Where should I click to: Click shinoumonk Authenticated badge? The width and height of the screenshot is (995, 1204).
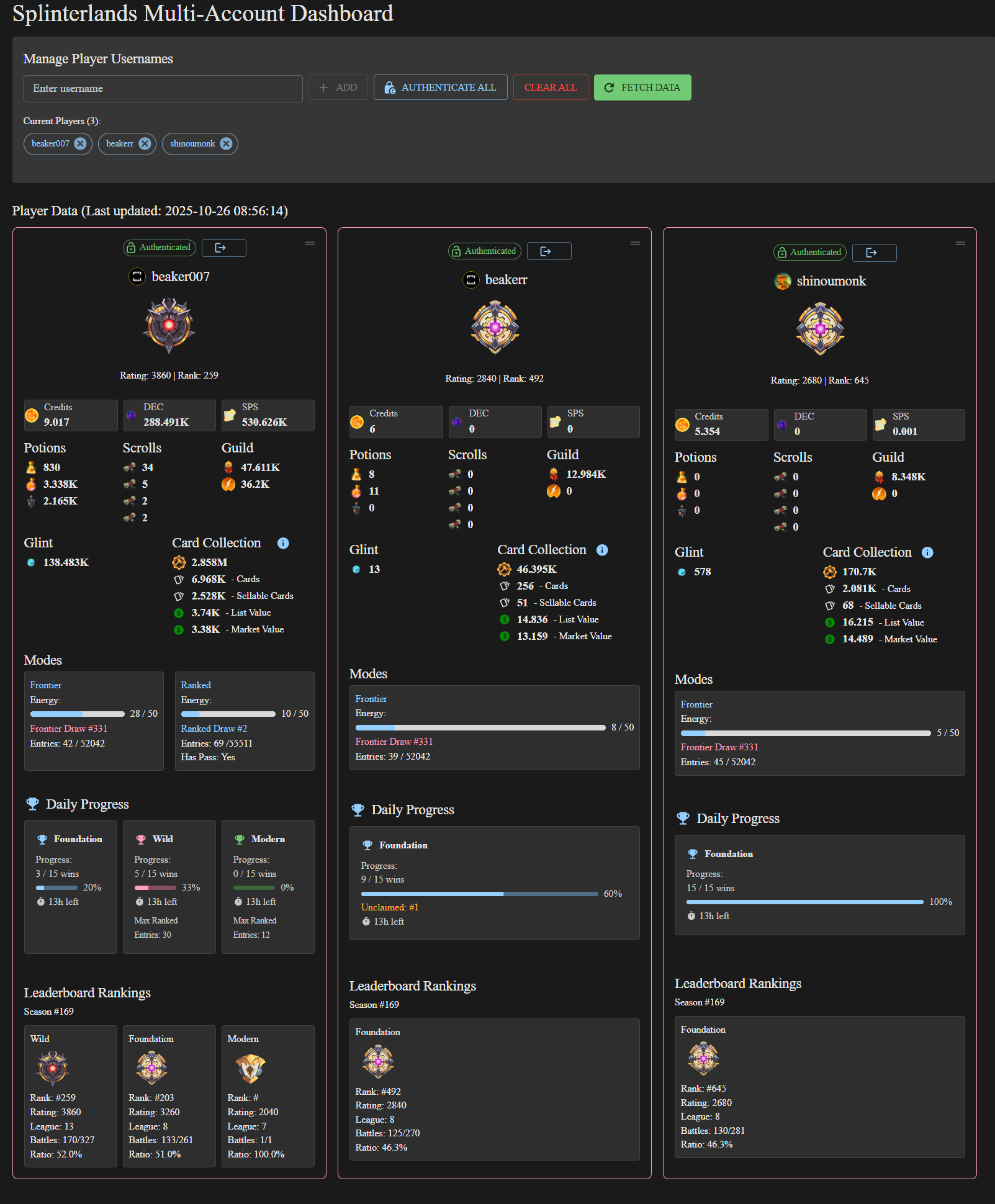click(810, 252)
